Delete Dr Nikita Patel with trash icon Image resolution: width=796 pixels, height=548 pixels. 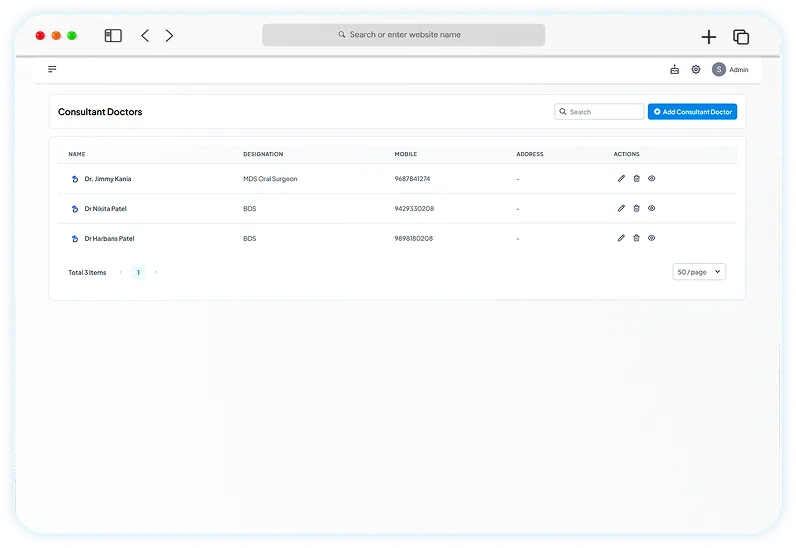(x=637, y=208)
